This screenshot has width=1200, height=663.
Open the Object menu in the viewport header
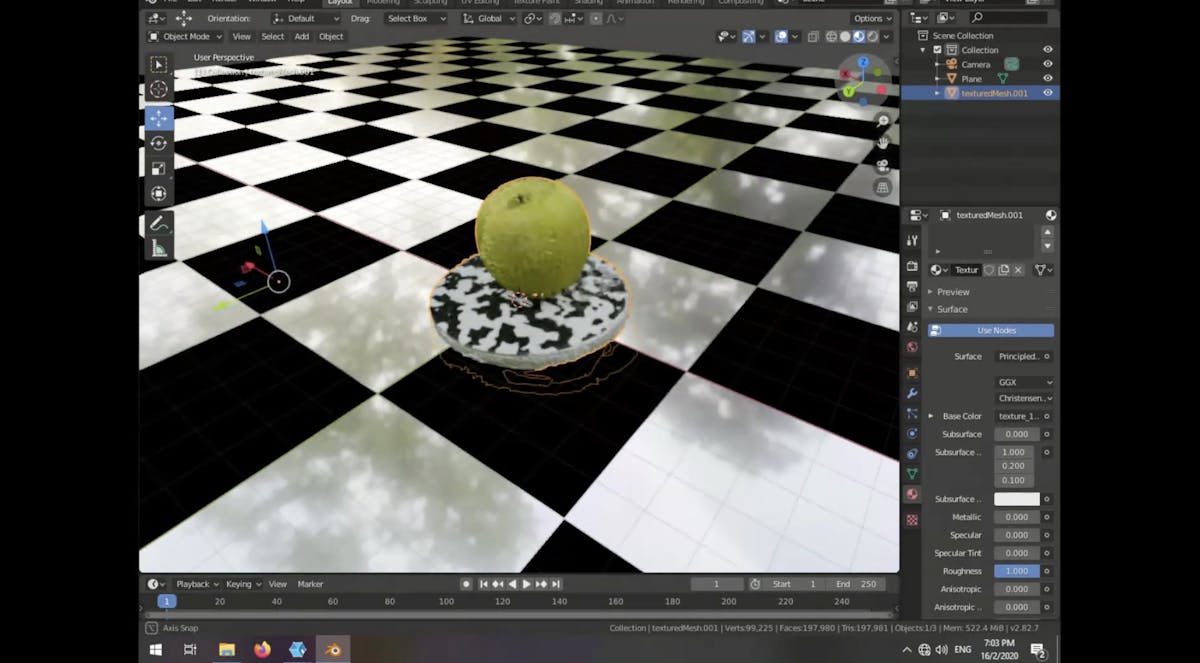click(x=331, y=37)
